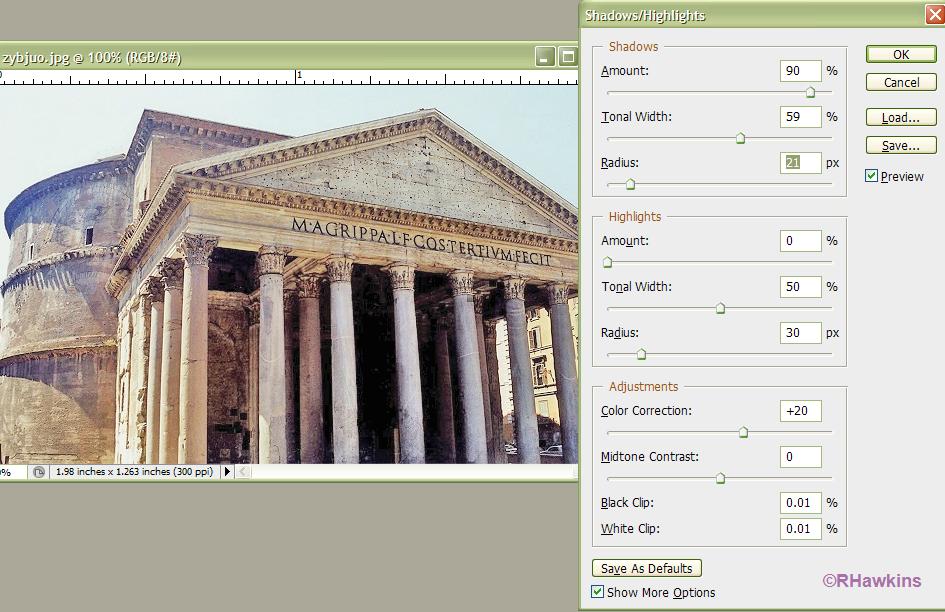Click the Color Correction value field
945x612 pixels.
799,410
